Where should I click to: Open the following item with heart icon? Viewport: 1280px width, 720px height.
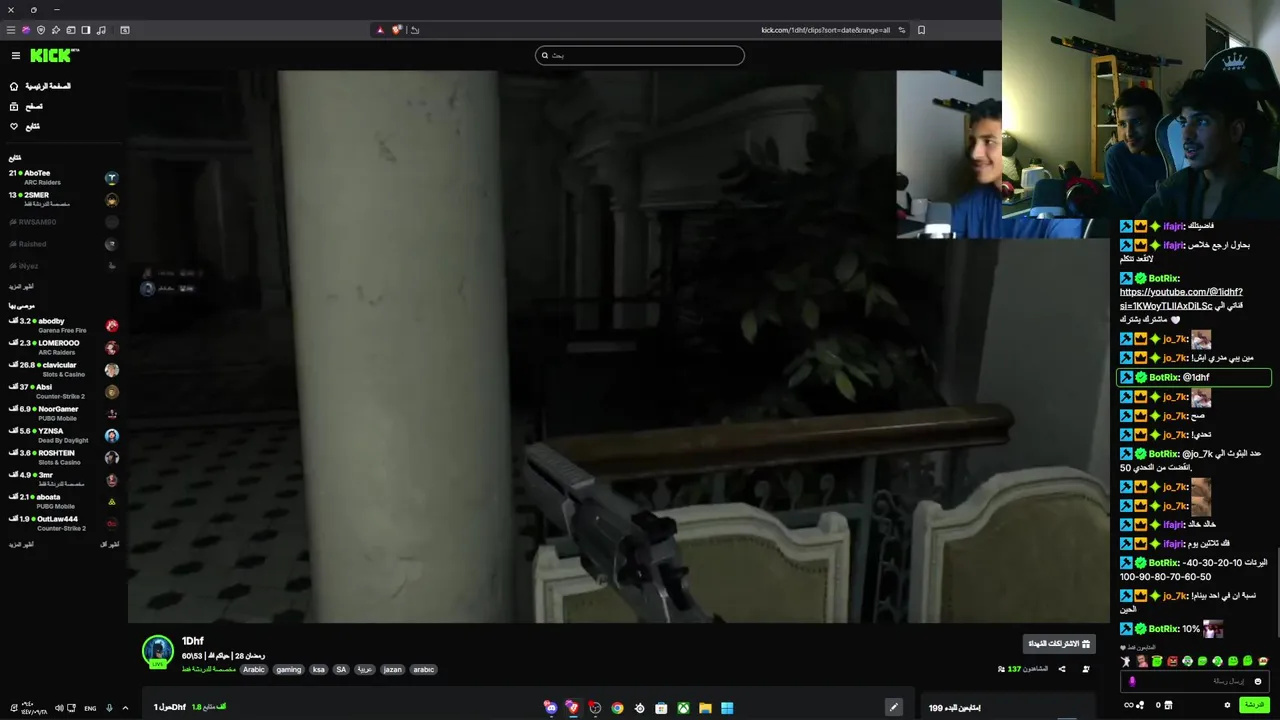25,126
